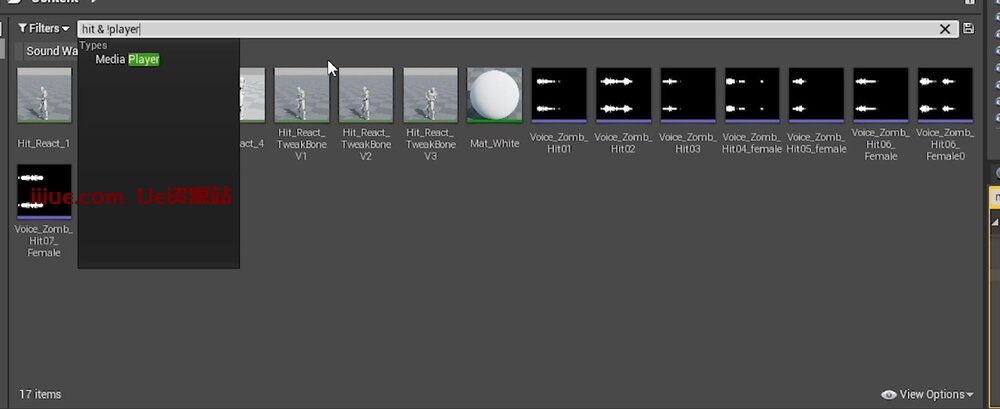Image resolution: width=1000 pixels, height=409 pixels.
Task: Click the 'hit & !player' search field
Action: click(500, 29)
